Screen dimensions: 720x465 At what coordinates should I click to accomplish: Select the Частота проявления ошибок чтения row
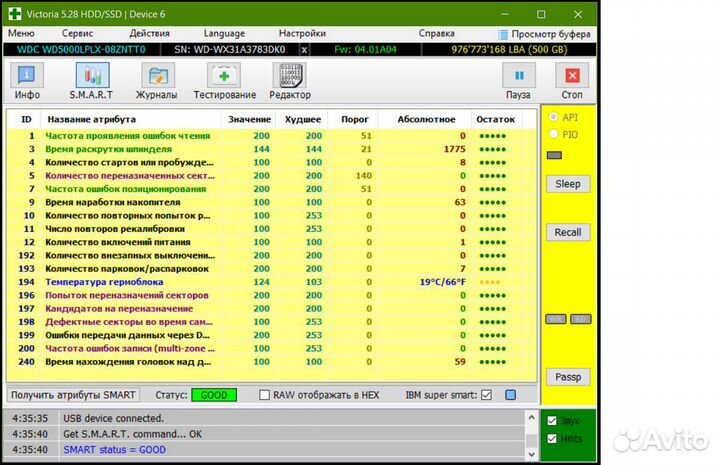click(271, 136)
